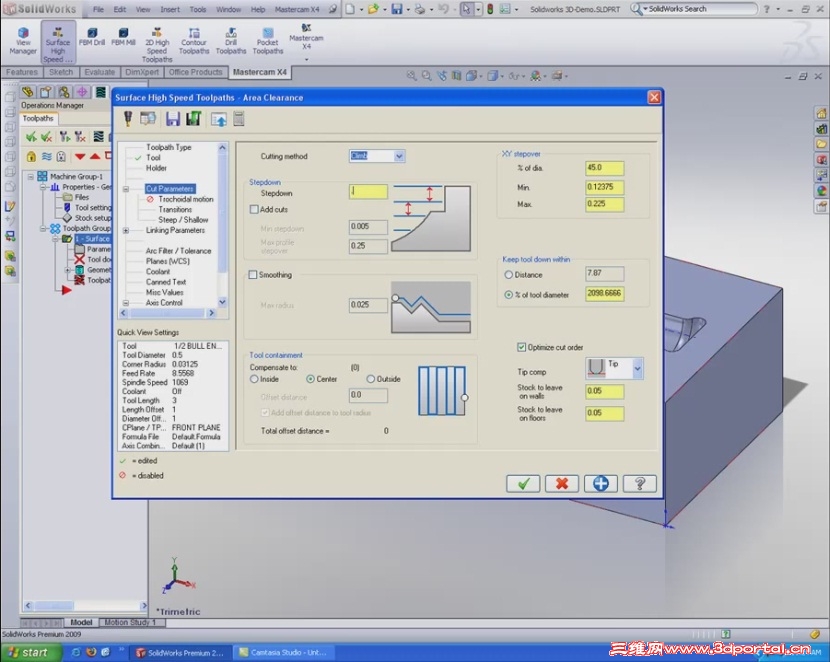Click the tool icon in dialog toolbar
This screenshot has width=830, height=662.
click(x=128, y=119)
